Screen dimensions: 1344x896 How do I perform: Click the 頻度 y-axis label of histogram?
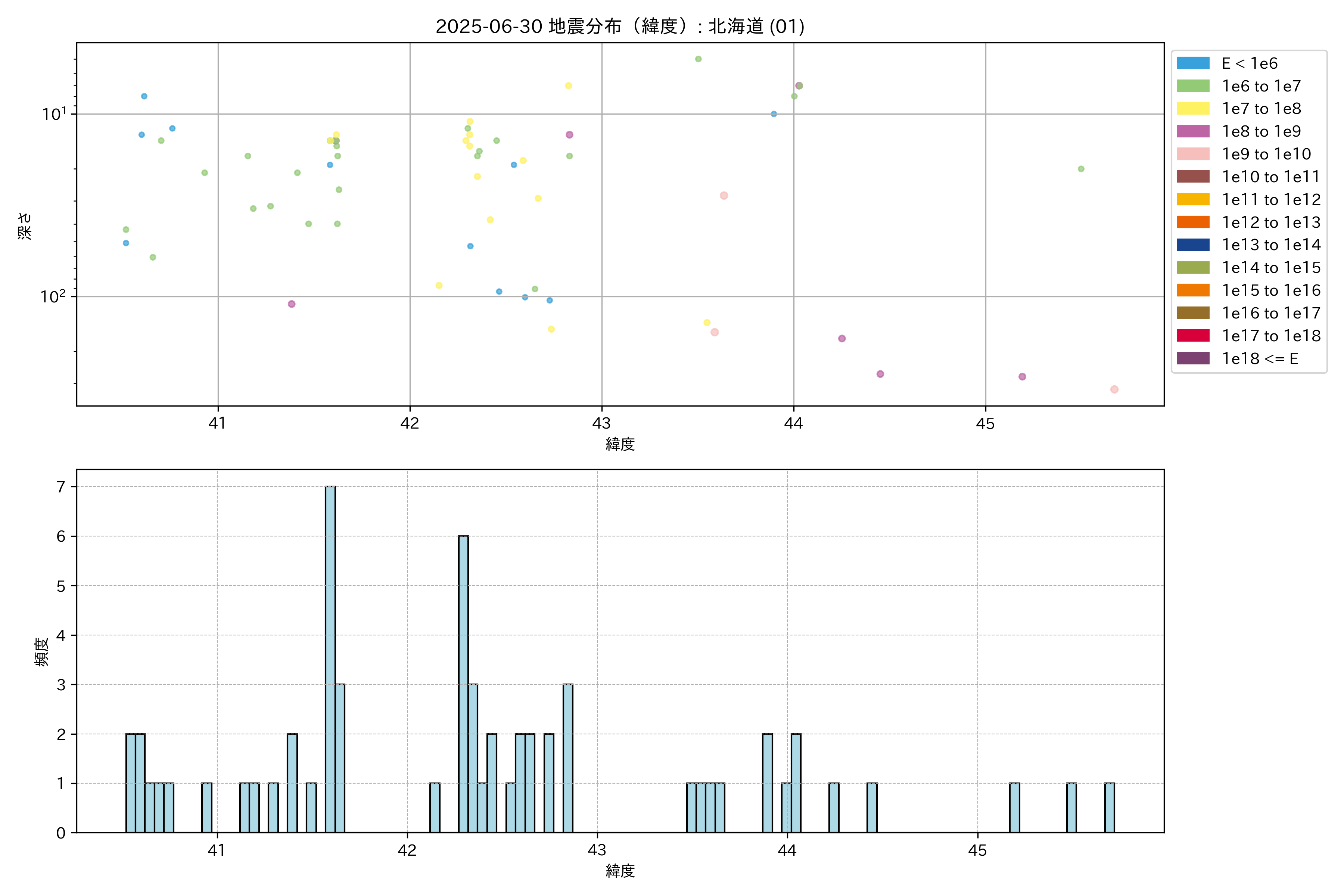point(42,652)
